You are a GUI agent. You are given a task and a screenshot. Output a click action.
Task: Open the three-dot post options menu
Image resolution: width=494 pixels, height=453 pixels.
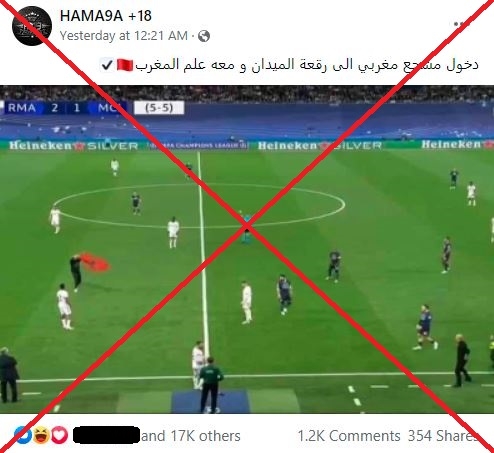[x=463, y=24]
